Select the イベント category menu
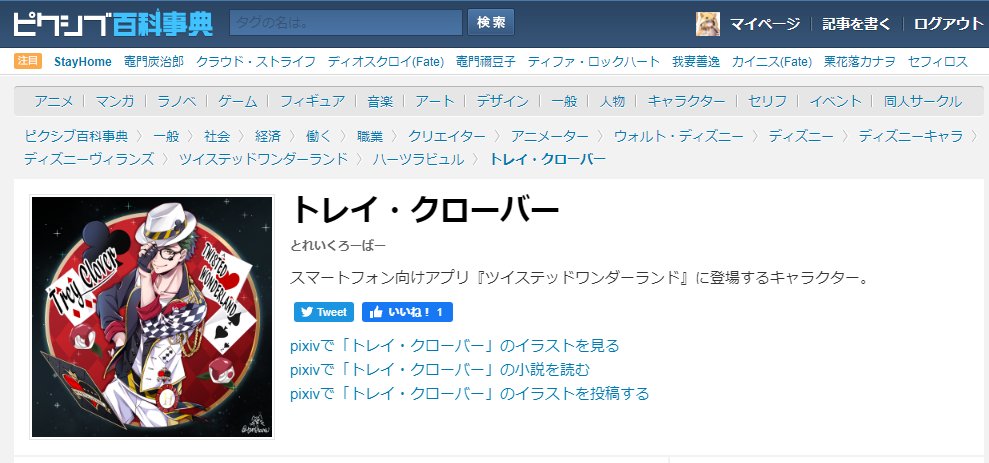The width and height of the screenshot is (989, 463). (x=835, y=101)
